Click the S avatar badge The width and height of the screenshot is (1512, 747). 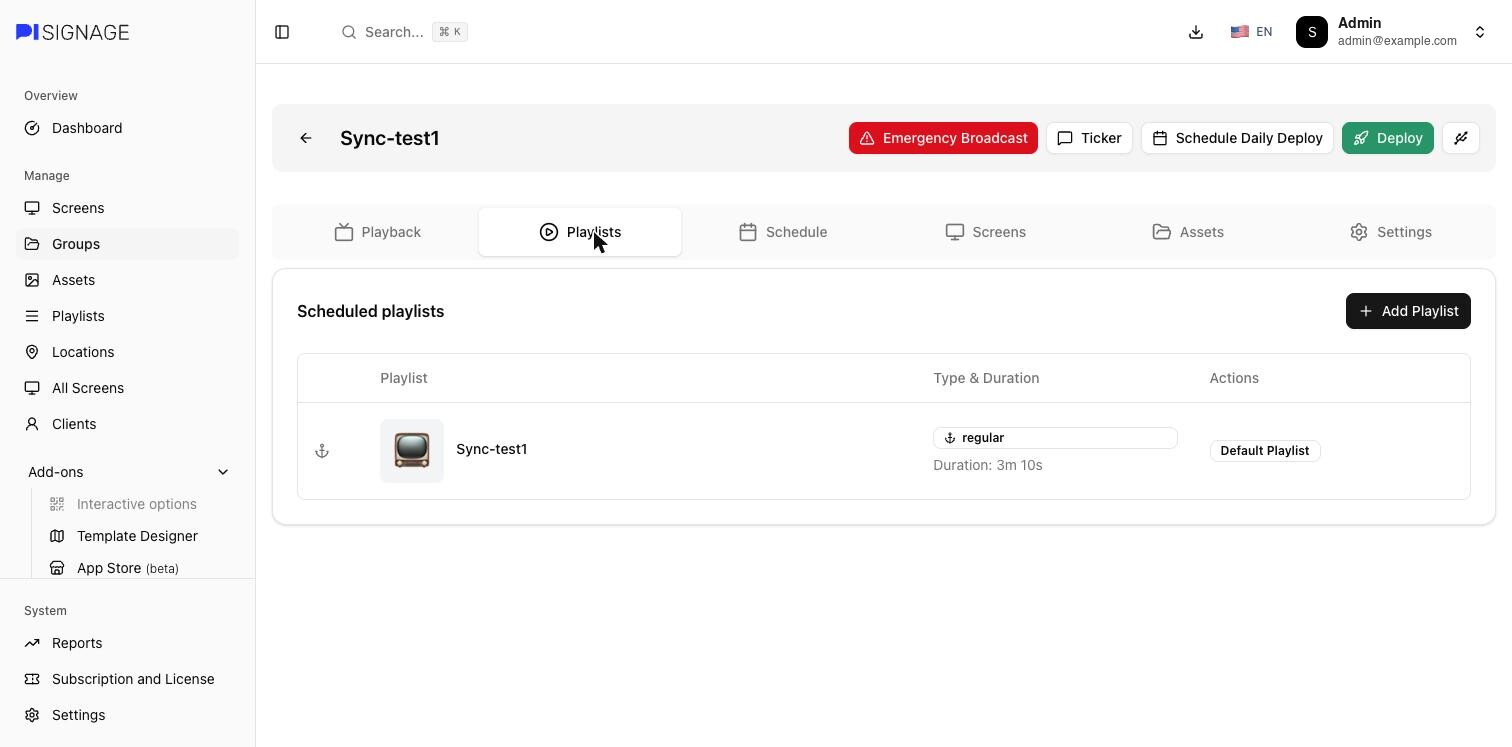(1312, 32)
